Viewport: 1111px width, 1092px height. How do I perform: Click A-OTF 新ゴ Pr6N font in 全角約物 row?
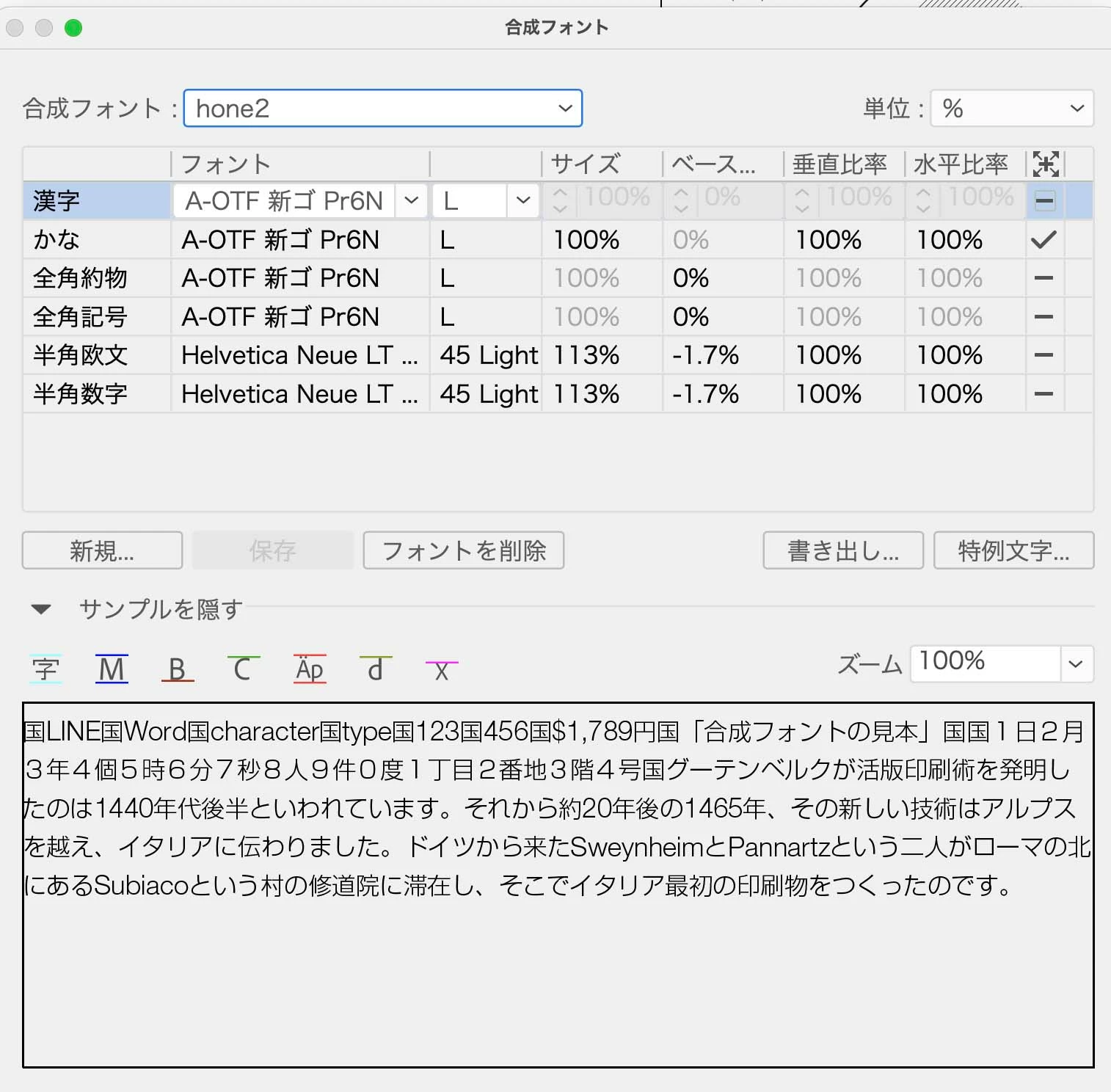pyautogui.click(x=280, y=278)
